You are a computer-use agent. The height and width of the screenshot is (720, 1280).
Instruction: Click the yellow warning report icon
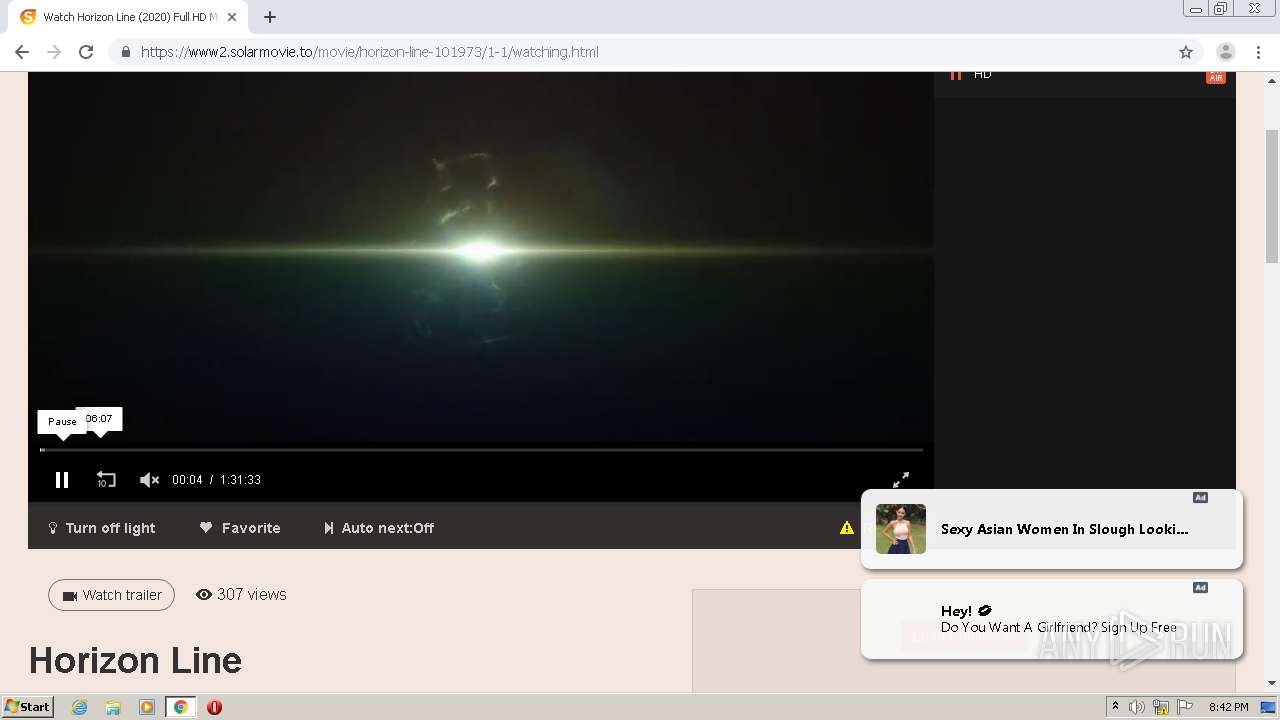(847, 528)
